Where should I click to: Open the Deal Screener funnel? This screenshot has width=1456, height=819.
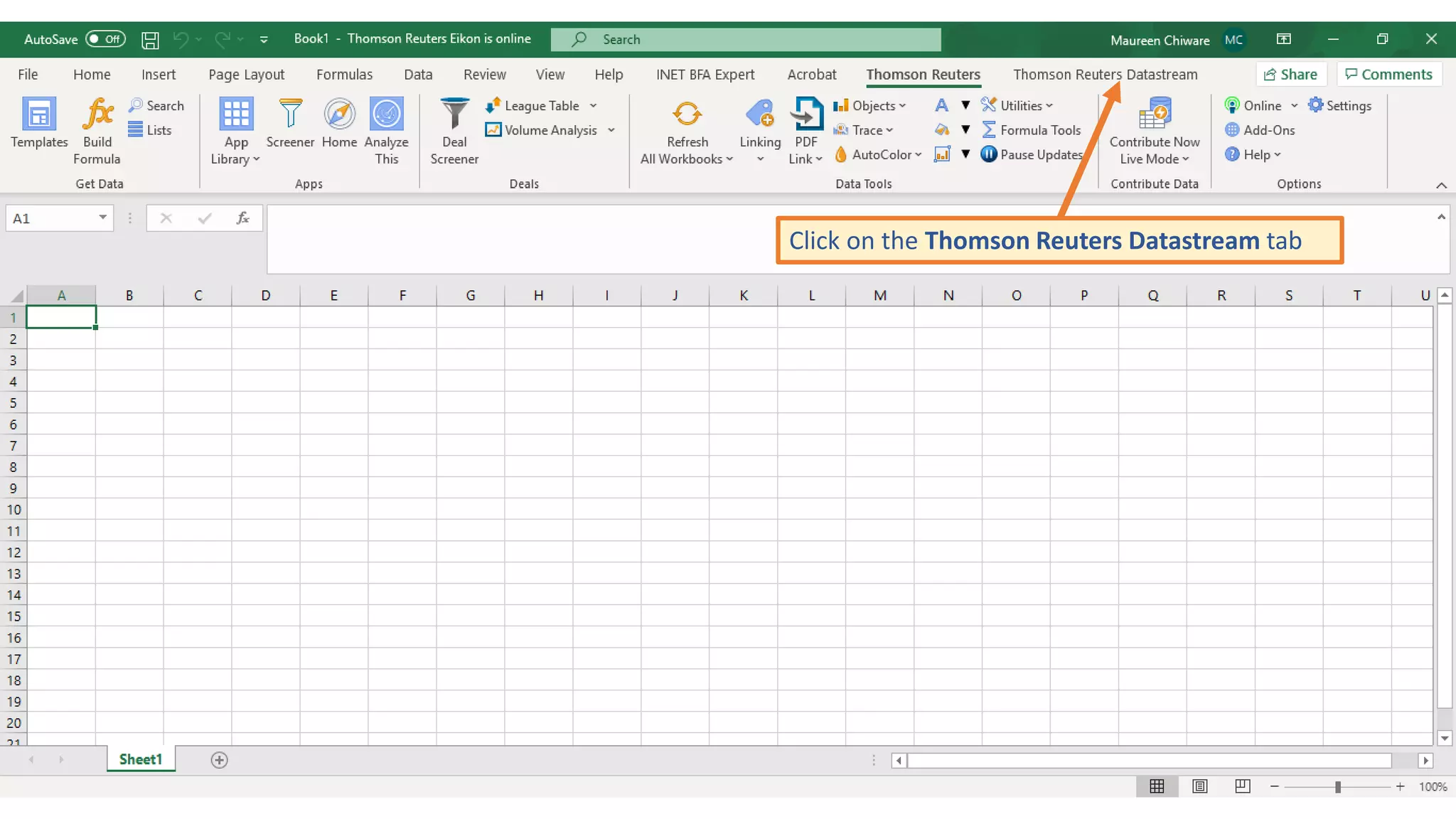click(454, 114)
